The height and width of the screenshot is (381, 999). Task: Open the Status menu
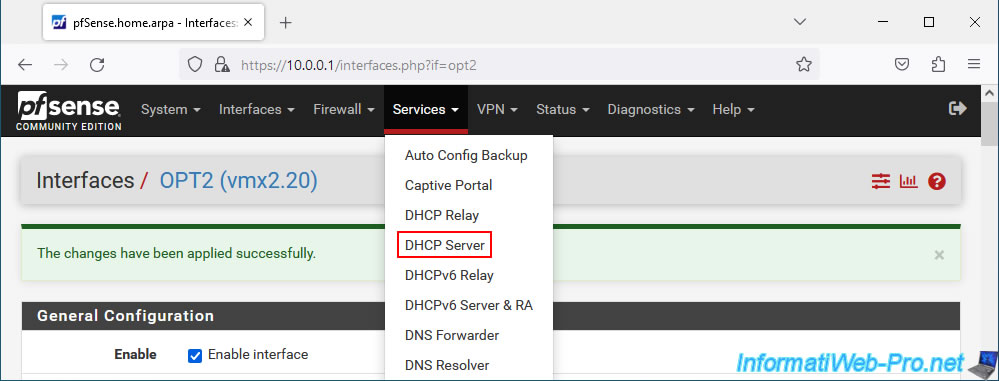(x=563, y=110)
